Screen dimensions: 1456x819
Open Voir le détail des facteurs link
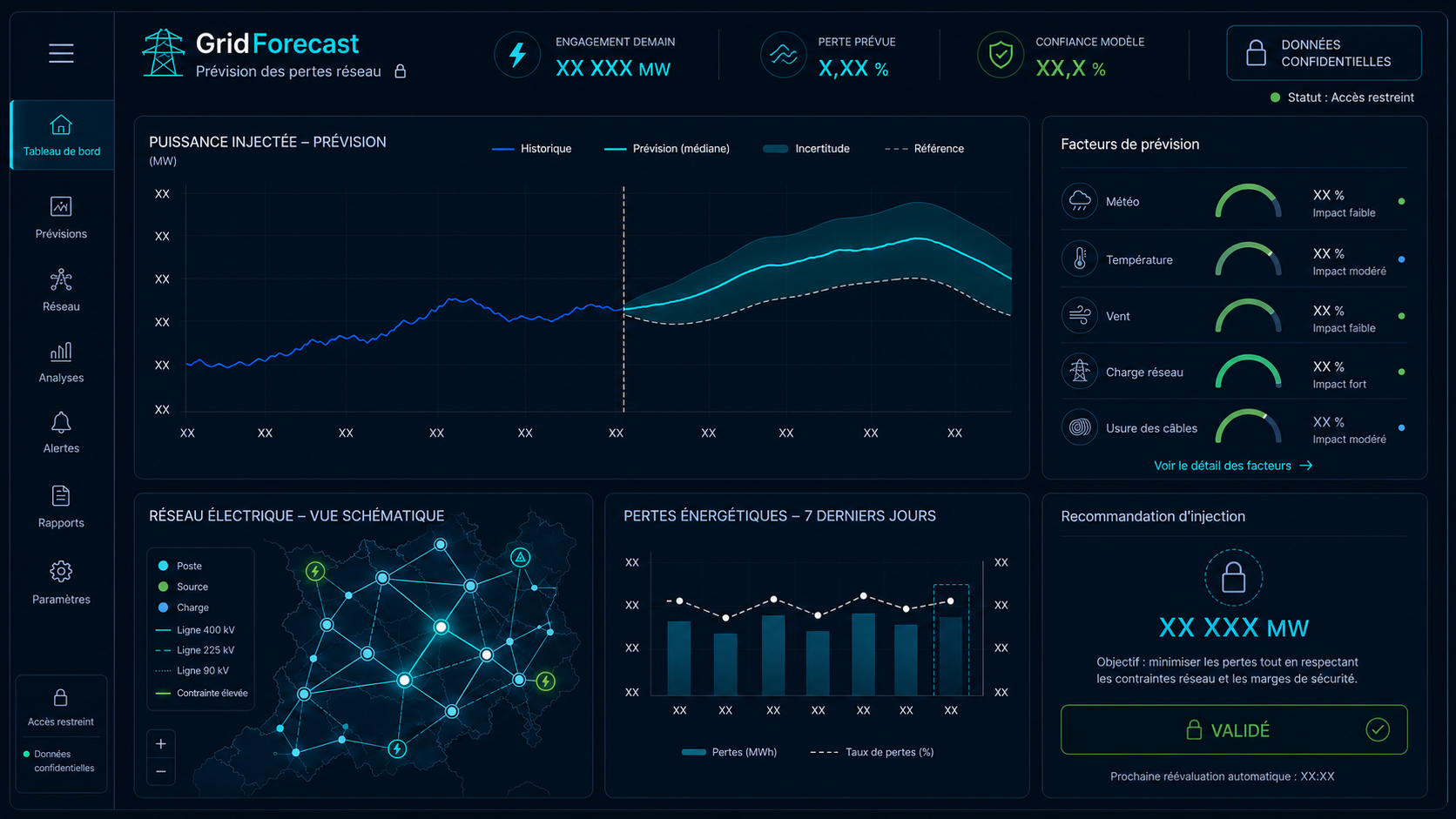coord(1233,466)
